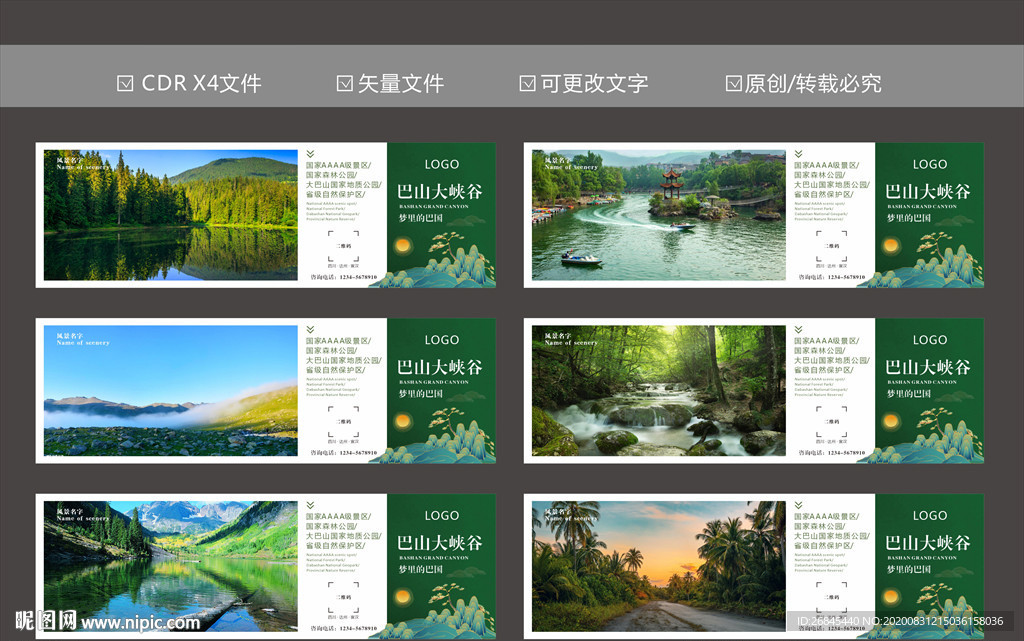The height and width of the screenshot is (641, 1024).
Task: Click the golden moon graphic on a ticket
Action: [x=403, y=245]
